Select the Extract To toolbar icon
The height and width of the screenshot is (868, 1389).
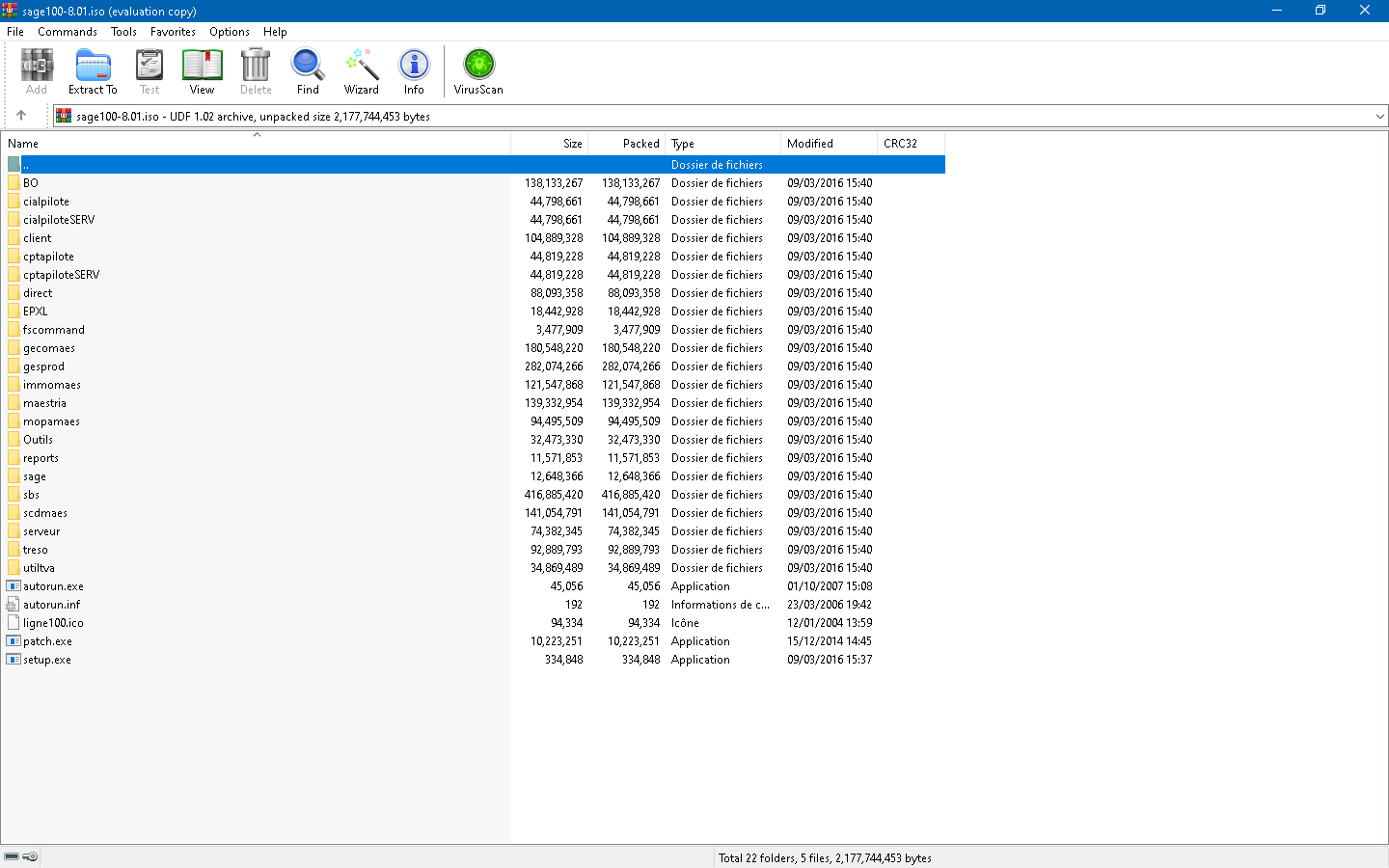click(93, 68)
